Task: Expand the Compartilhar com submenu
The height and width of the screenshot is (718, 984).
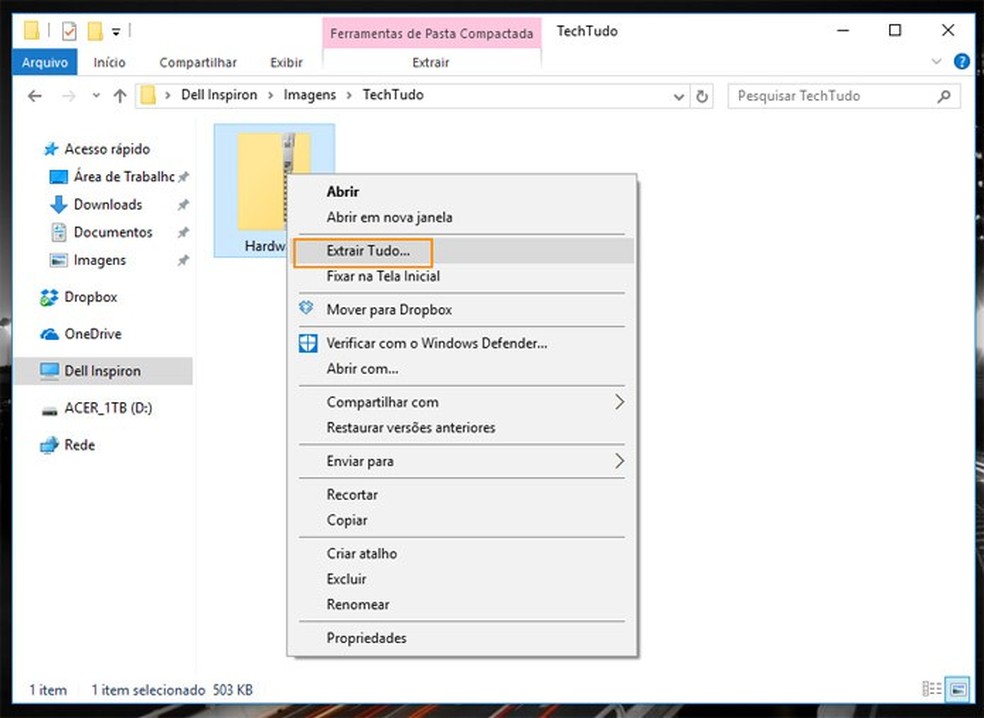Action: (619, 402)
